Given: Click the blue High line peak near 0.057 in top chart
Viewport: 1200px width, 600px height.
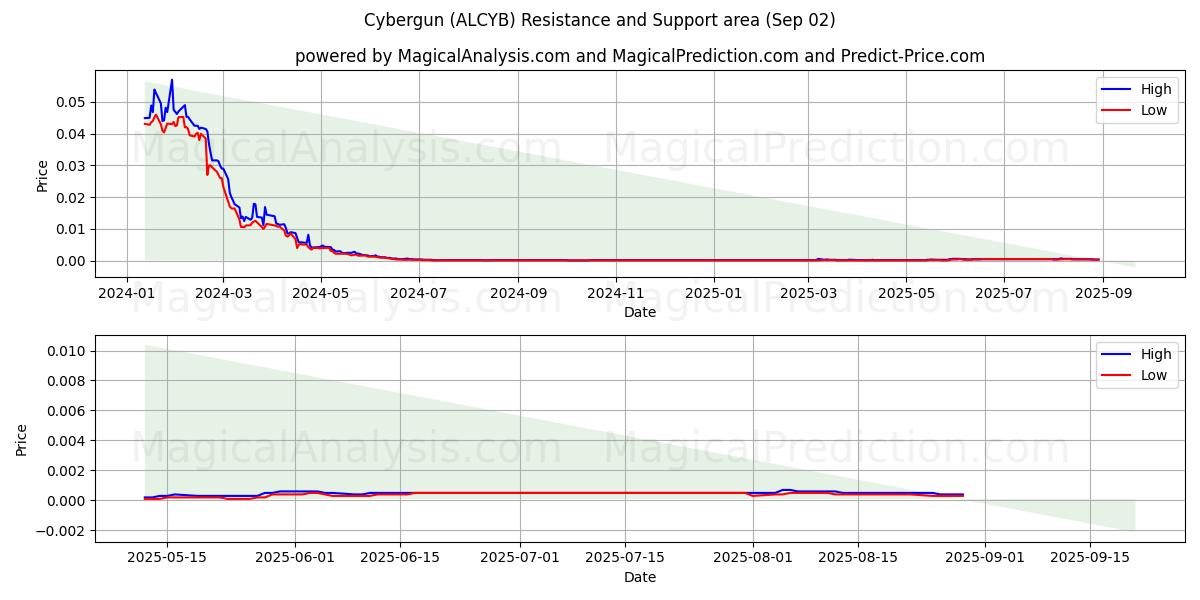Looking at the screenshot, I should 171,81.
